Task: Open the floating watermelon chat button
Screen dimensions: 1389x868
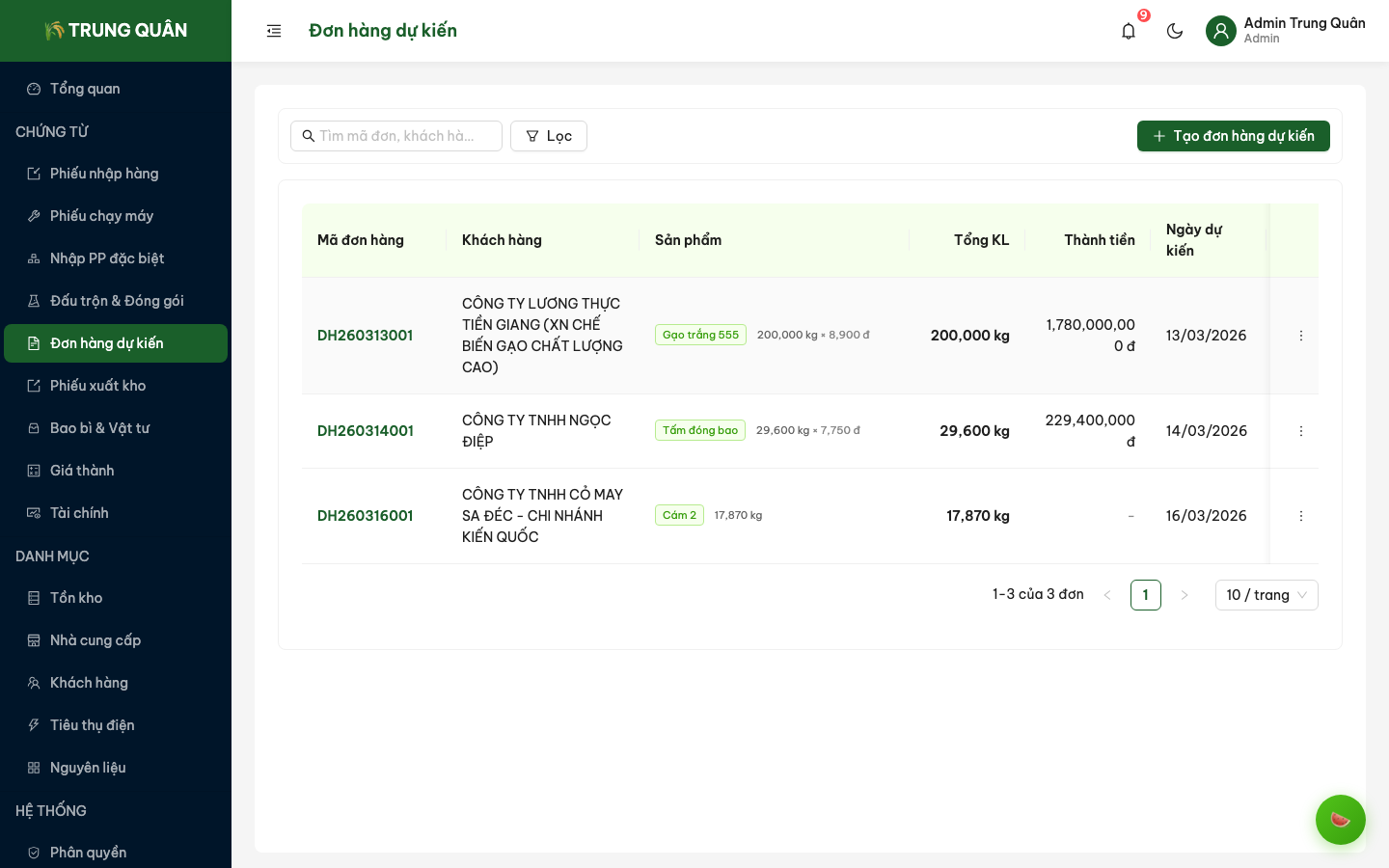Action: click(x=1340, y=820)
